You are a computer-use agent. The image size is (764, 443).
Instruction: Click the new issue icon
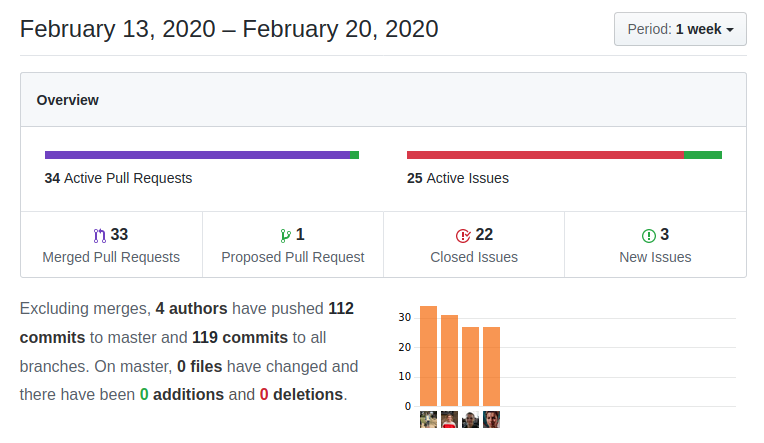pos(649,236)
